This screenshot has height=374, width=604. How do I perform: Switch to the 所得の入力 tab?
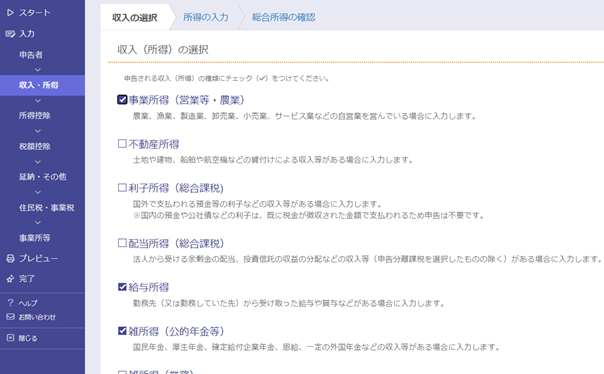click(x=206, y=17)
